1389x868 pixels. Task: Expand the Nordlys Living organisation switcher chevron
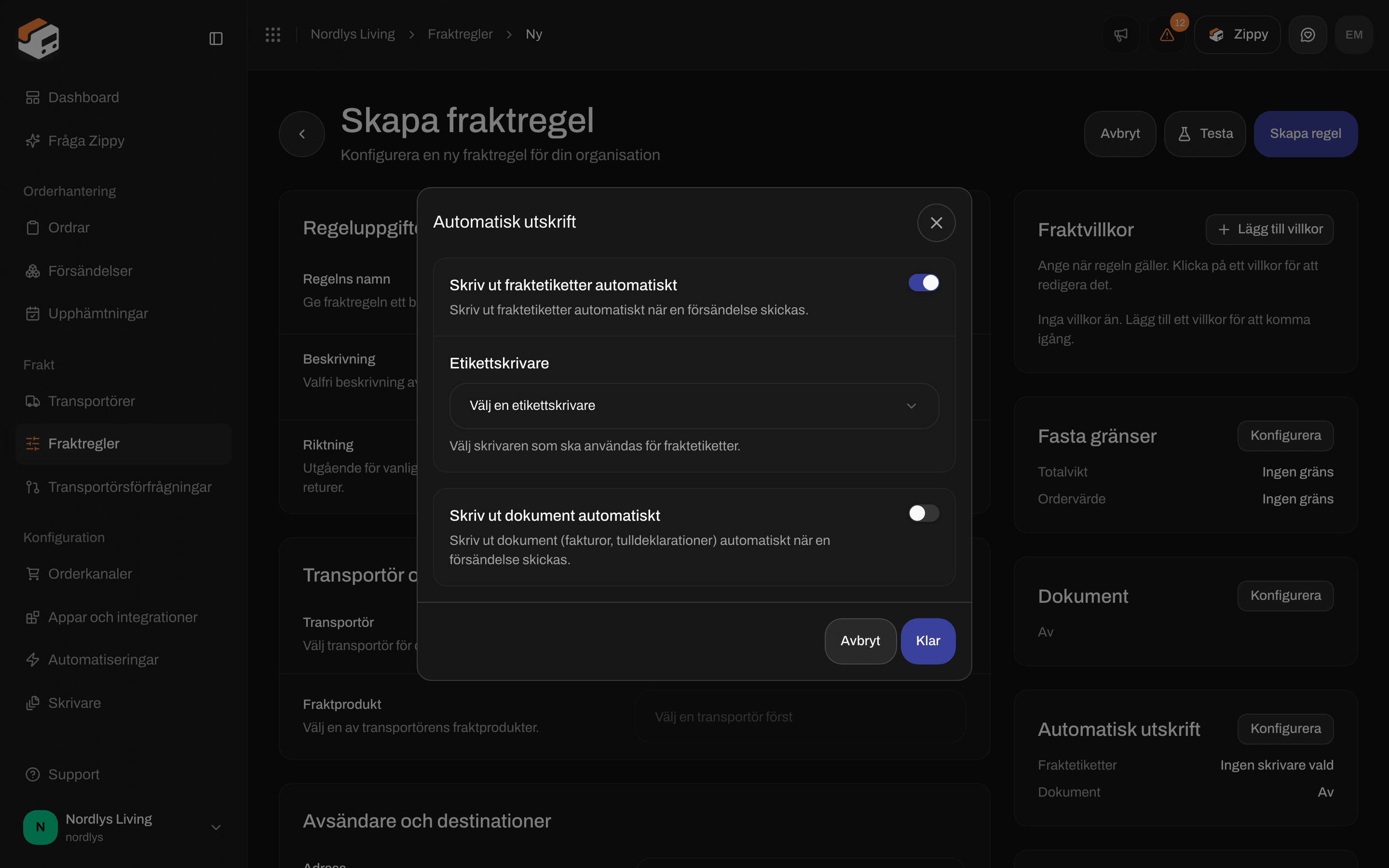216,827
